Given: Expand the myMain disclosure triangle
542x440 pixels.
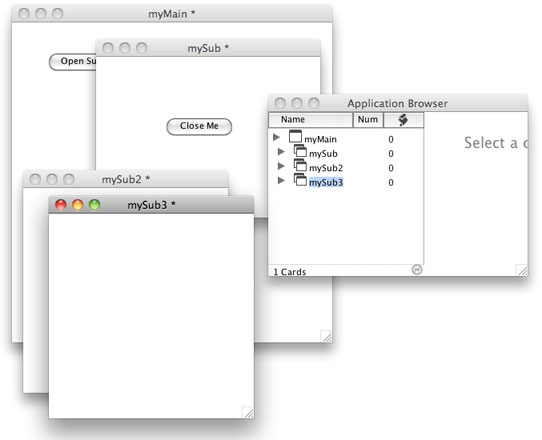Looking at the screenshot, I should [276, 137].
